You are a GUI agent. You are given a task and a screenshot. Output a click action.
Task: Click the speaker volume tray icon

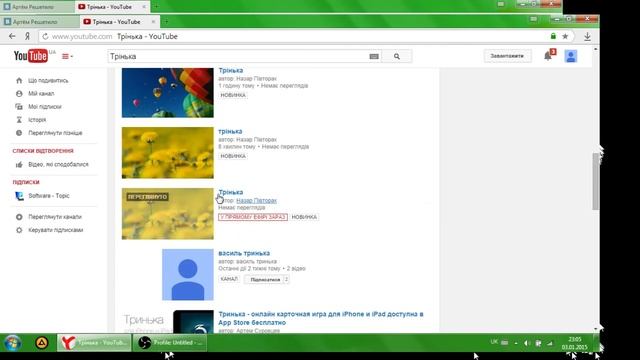point(527,343)
